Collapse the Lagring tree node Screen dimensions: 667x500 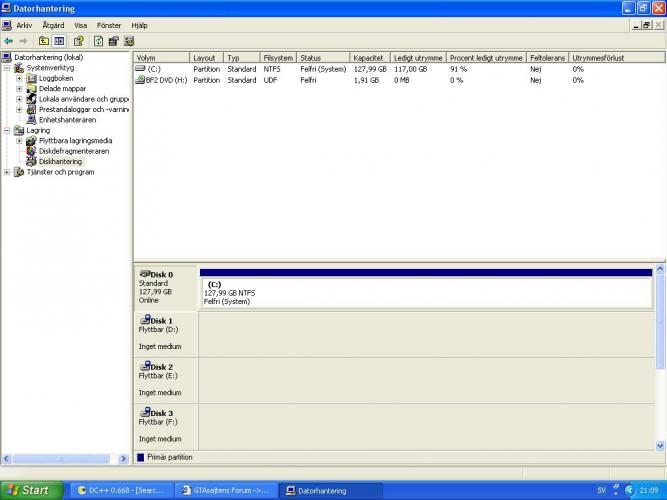point(8,130)
